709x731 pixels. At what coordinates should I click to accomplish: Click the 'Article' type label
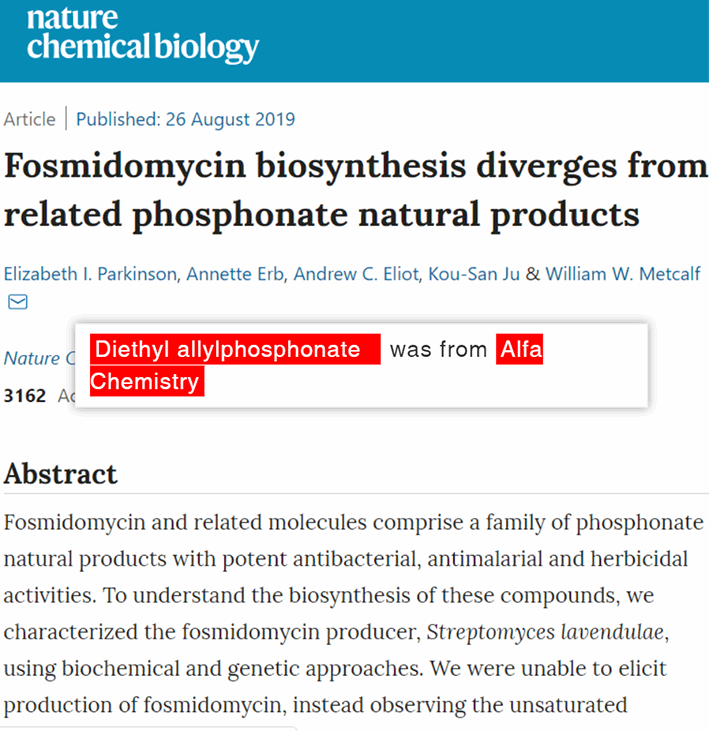tap(30, 119)
